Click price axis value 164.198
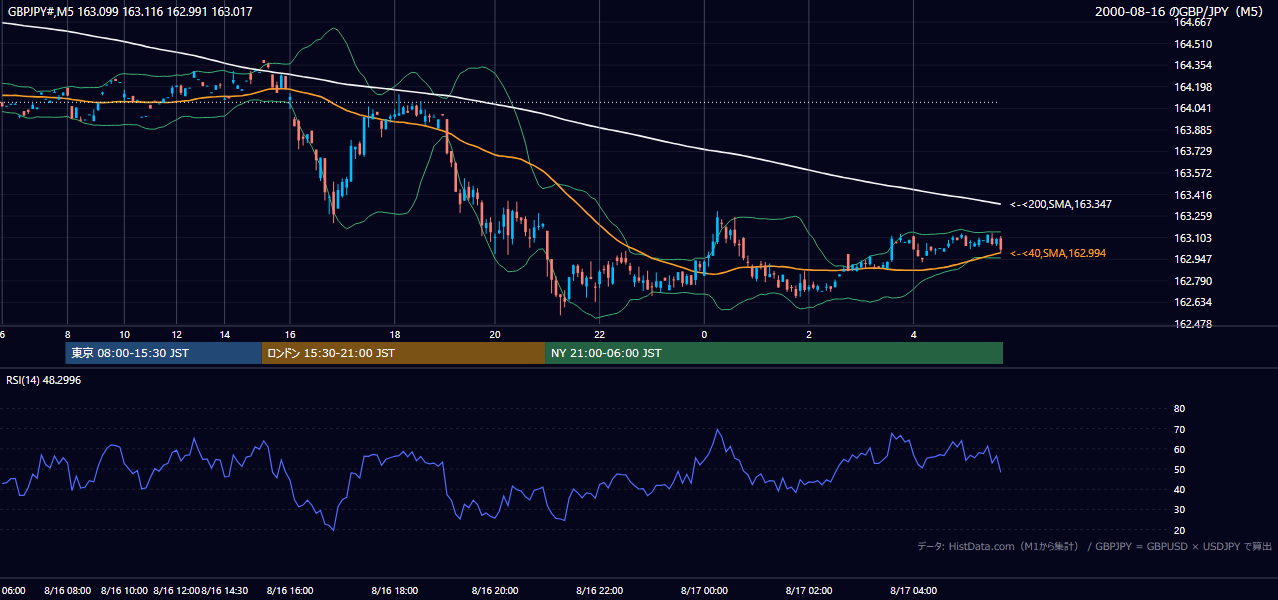 point(1193,87)
